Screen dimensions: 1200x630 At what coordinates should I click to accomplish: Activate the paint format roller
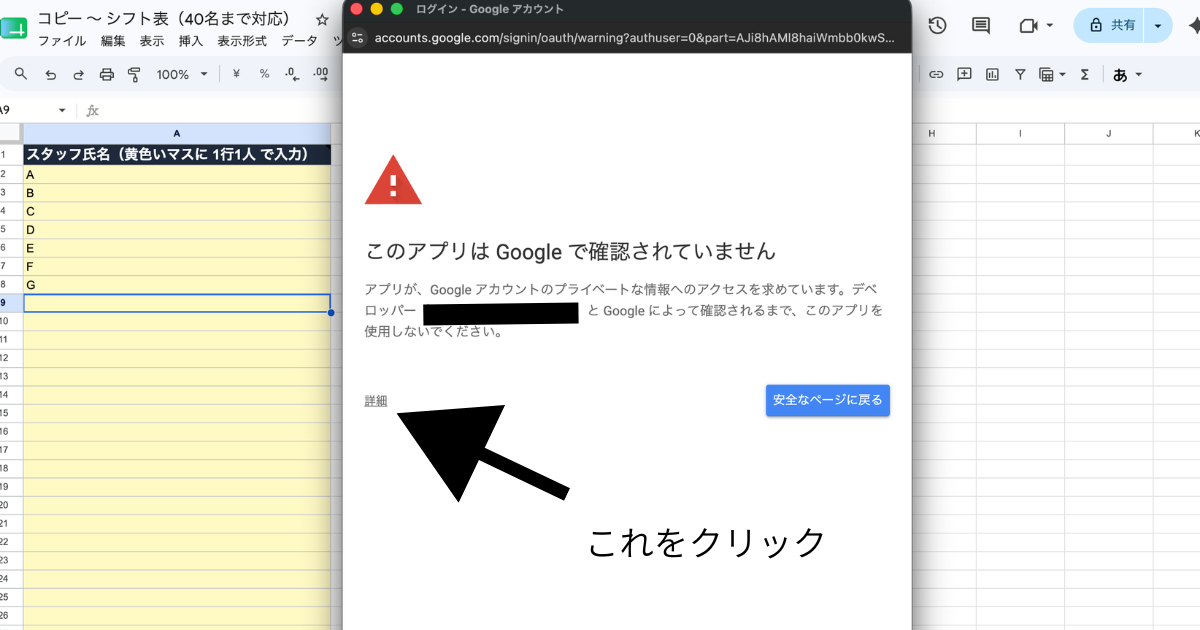[134, 74]
